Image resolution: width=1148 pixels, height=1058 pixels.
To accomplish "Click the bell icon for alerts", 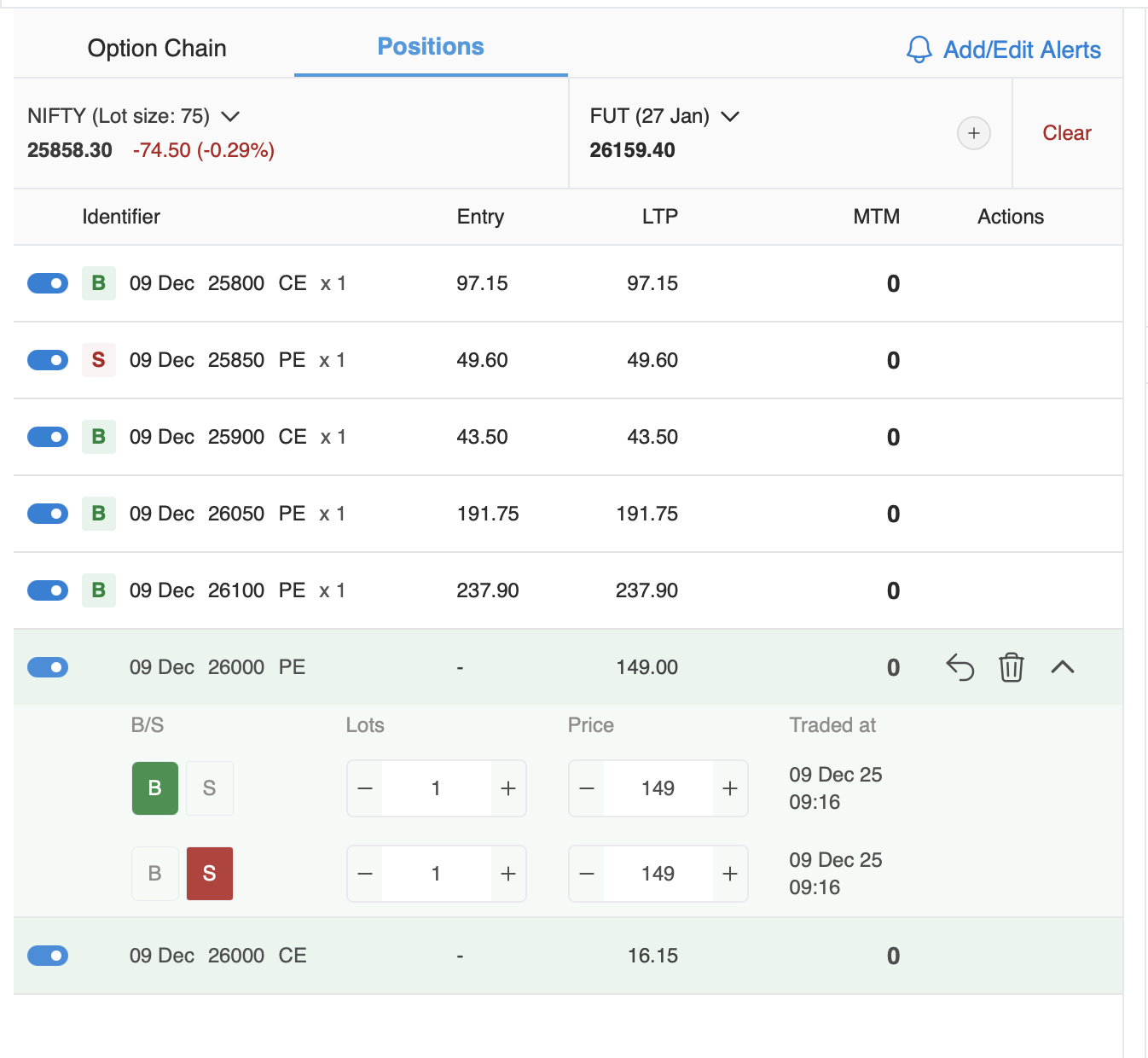I will point(919,49).
